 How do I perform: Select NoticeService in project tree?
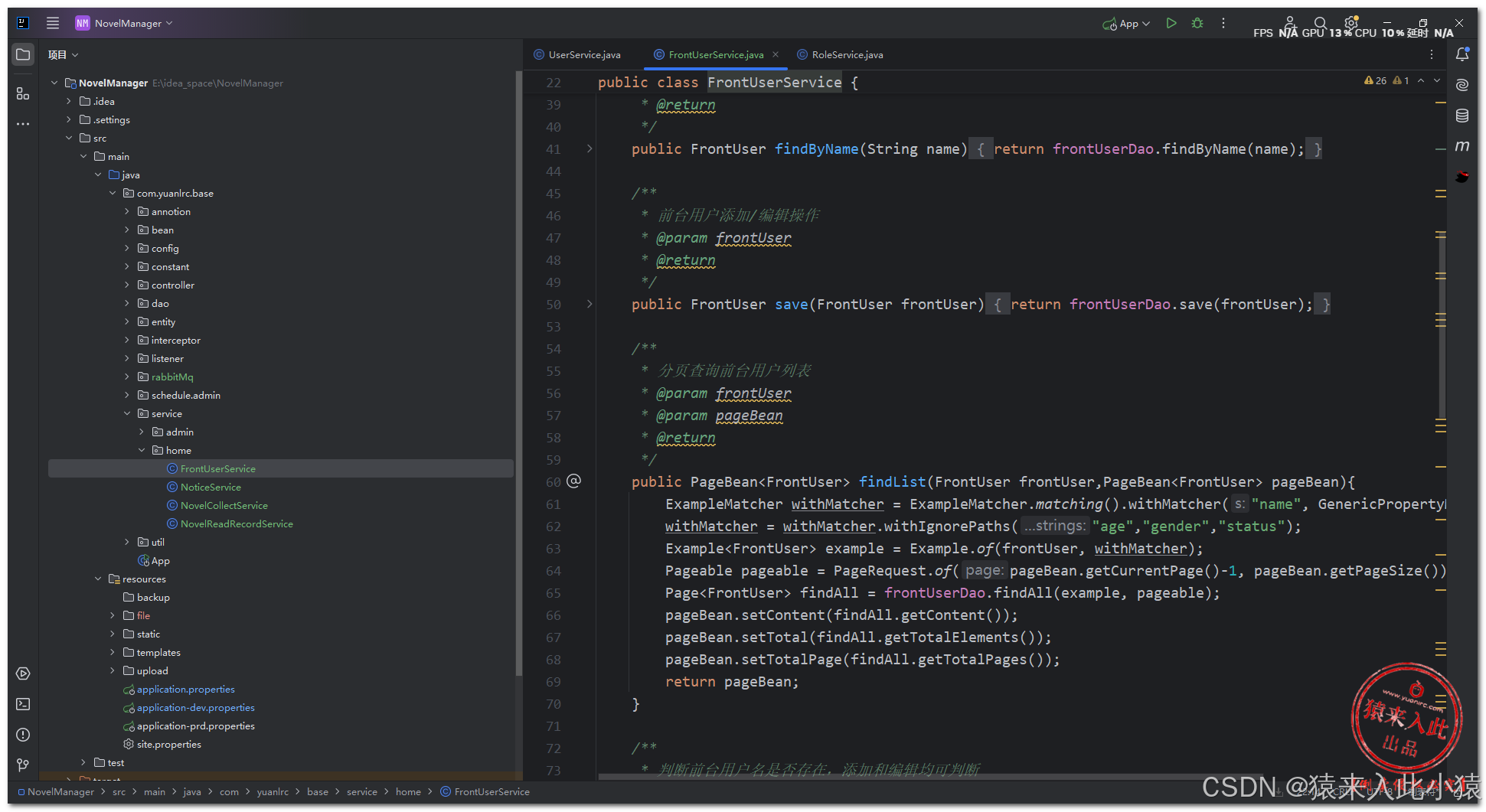click(211, 487)
